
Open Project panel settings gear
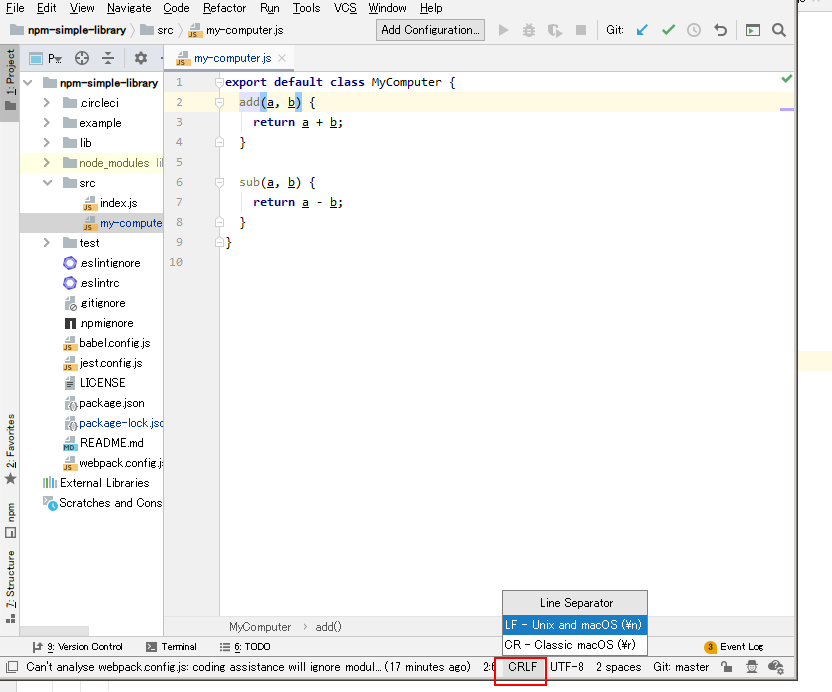click(141, 58)
